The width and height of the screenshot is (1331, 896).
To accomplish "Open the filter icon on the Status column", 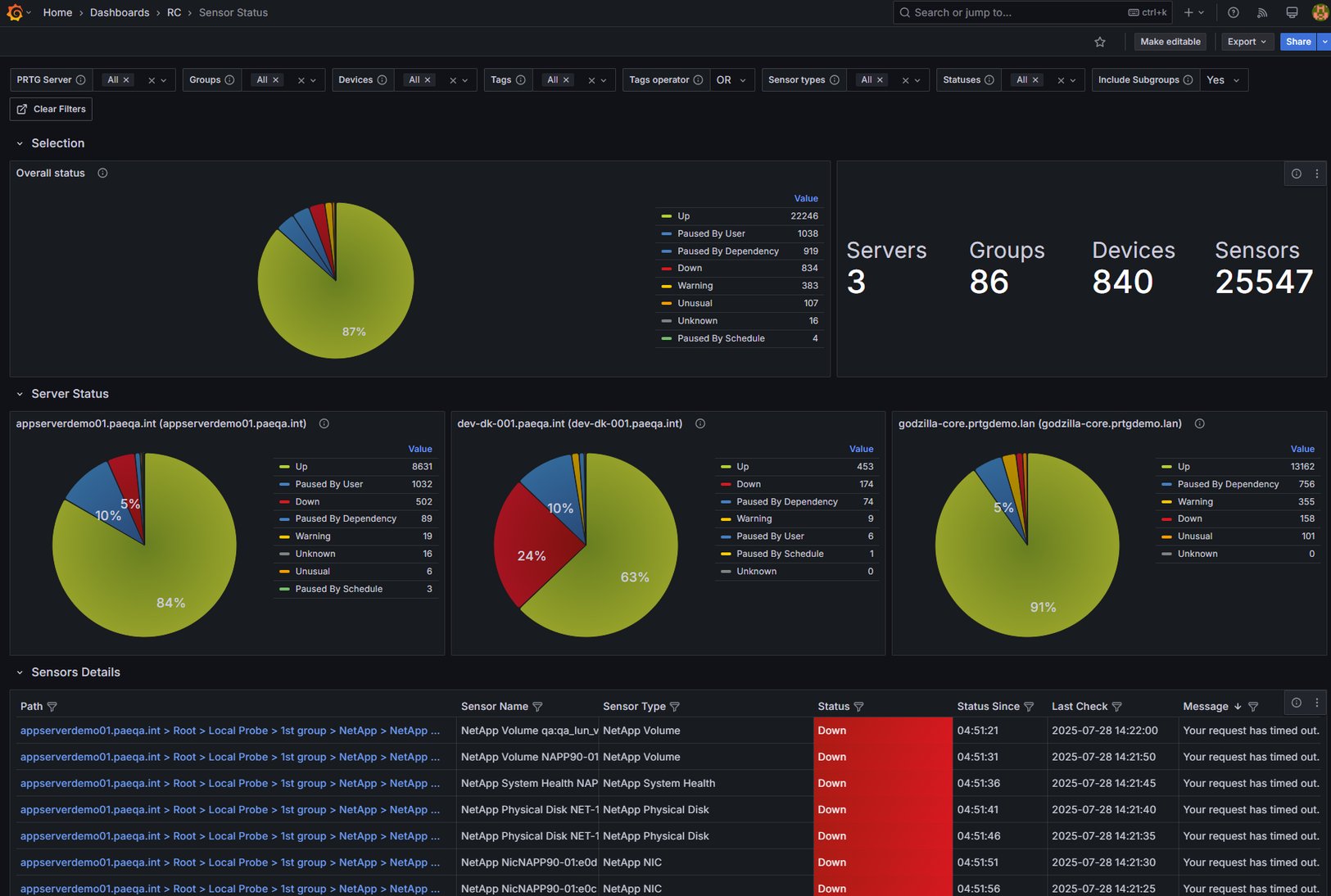I will [860, 707].
